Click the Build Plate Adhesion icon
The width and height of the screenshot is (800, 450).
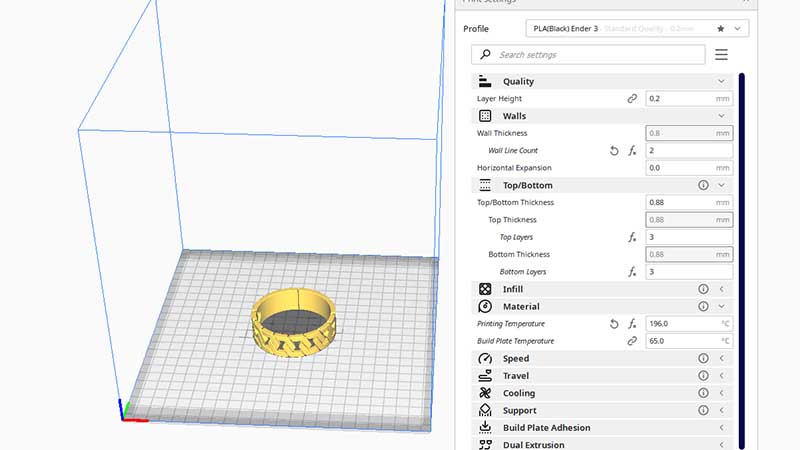485,428
